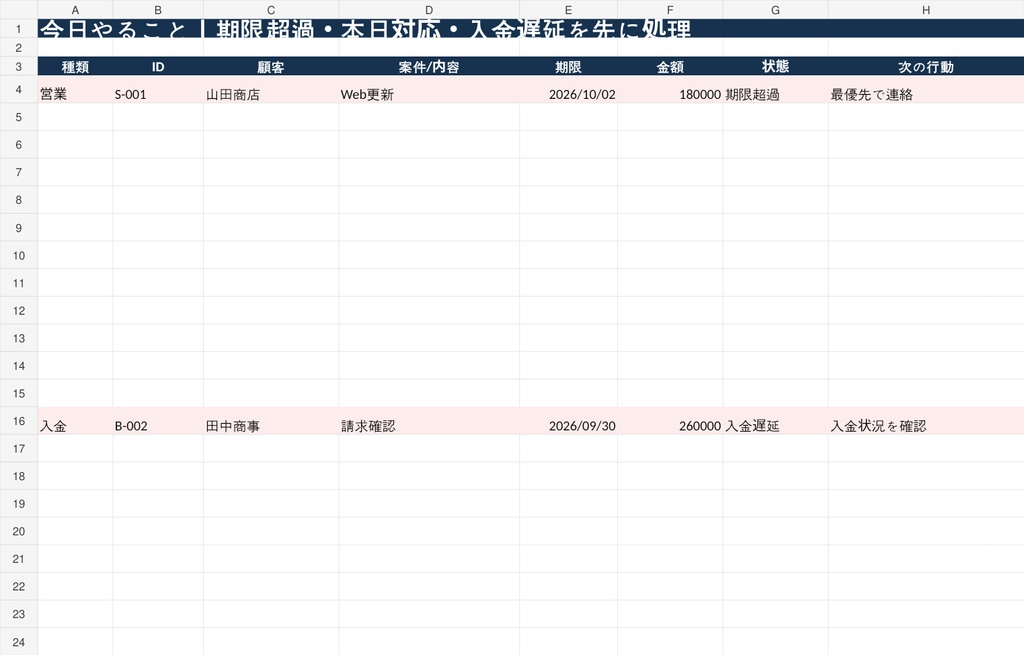Select the amount cell 180000

coord(670,89)
